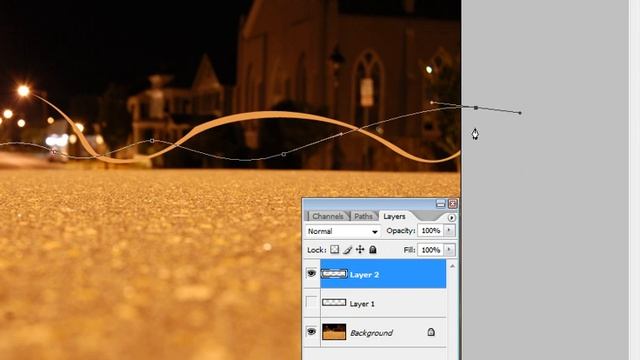Toggle lock transparent pixels icon
This screenshot has height=360, width=640.
(335, 249)
